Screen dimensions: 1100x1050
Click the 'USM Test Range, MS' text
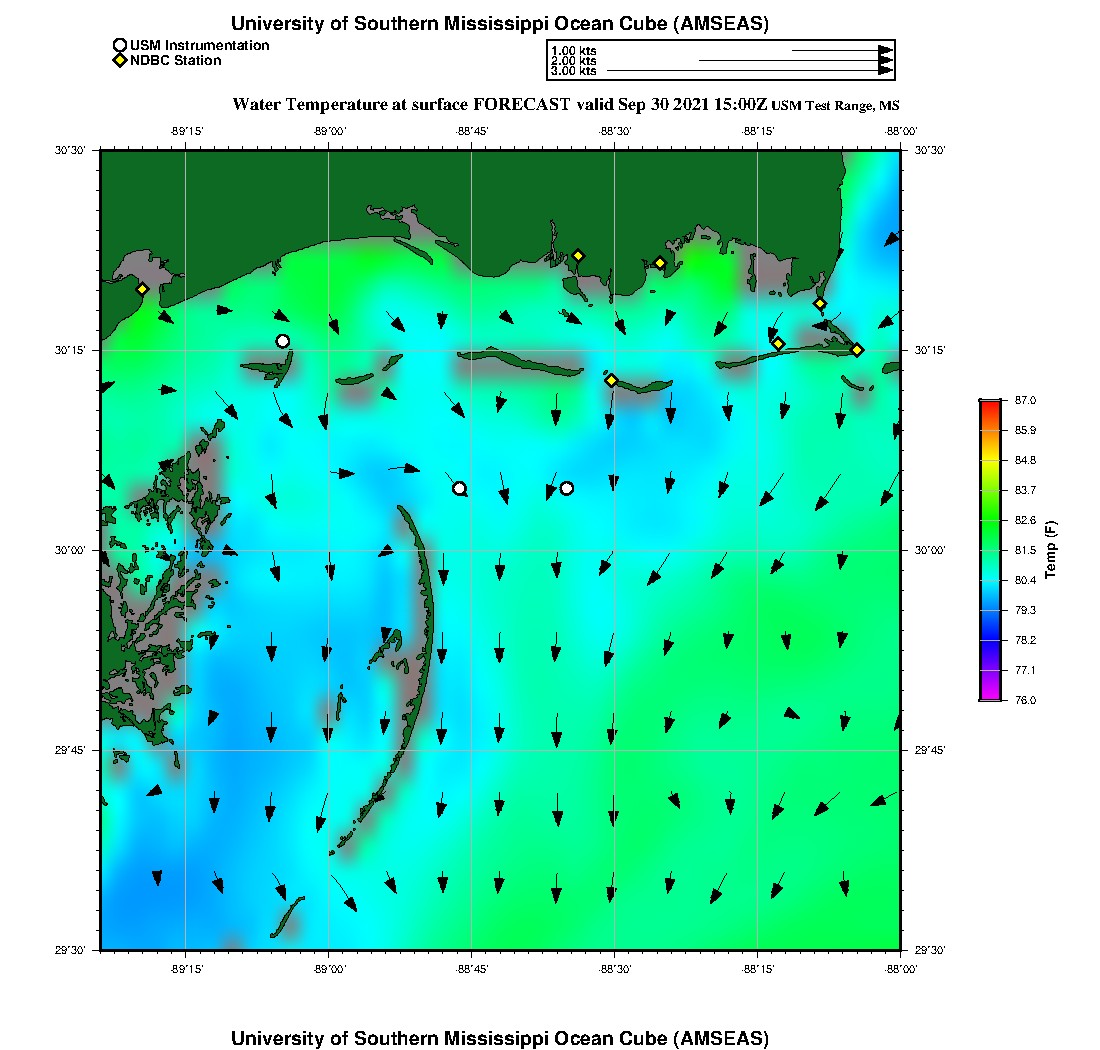[x=836, y=106]
